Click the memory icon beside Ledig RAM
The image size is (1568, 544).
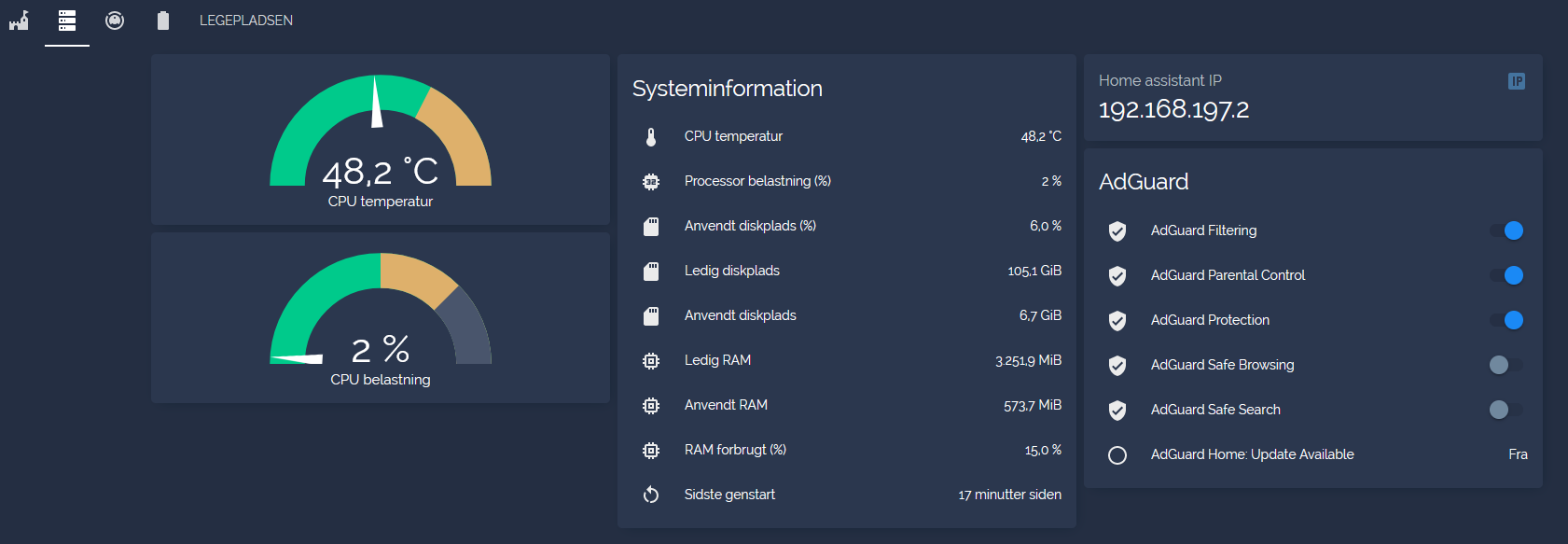click(x=651, y=360)
